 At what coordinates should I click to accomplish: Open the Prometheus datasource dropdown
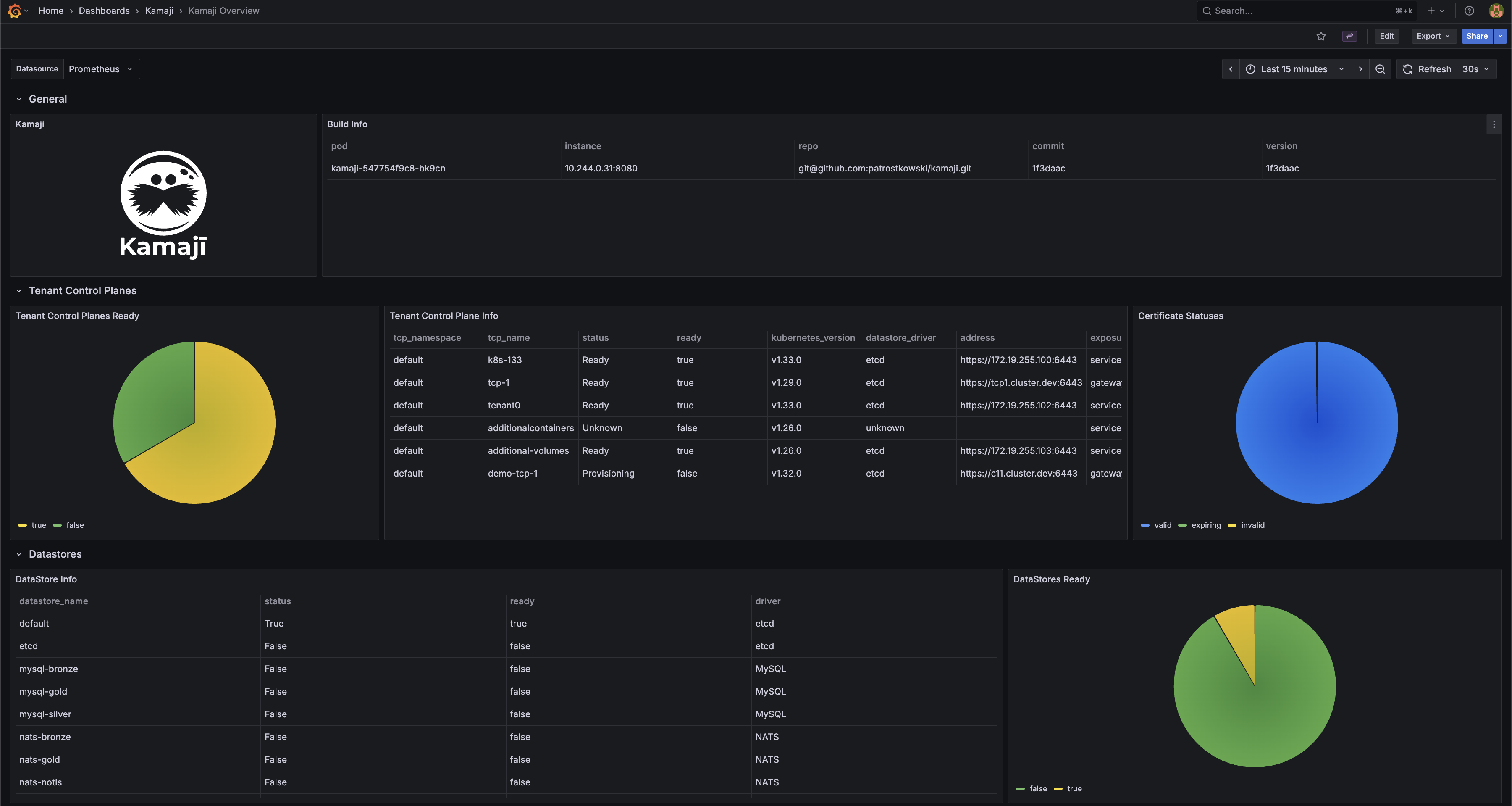(x=101, y=69)
